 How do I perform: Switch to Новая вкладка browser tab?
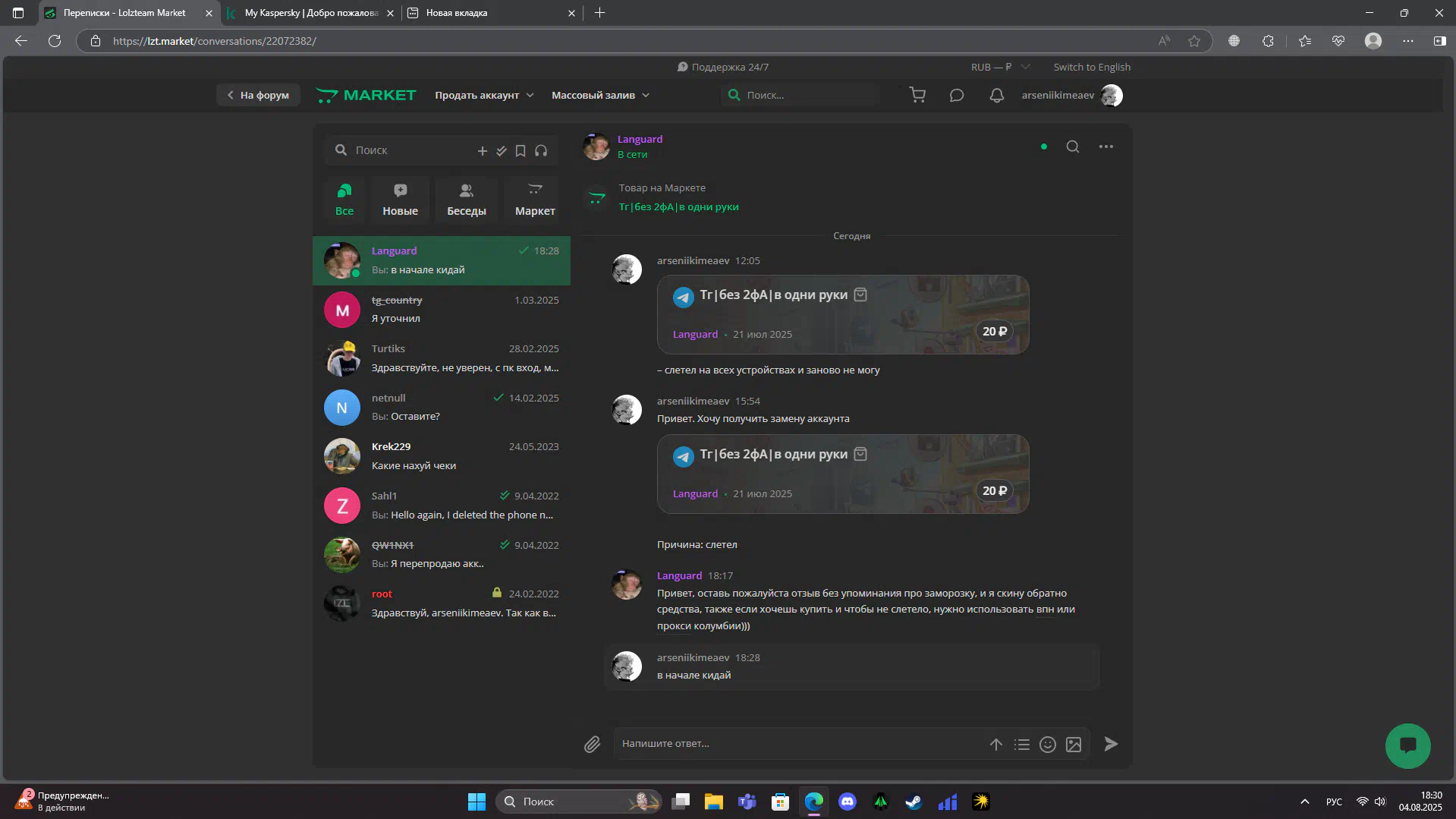click(492, 13)
